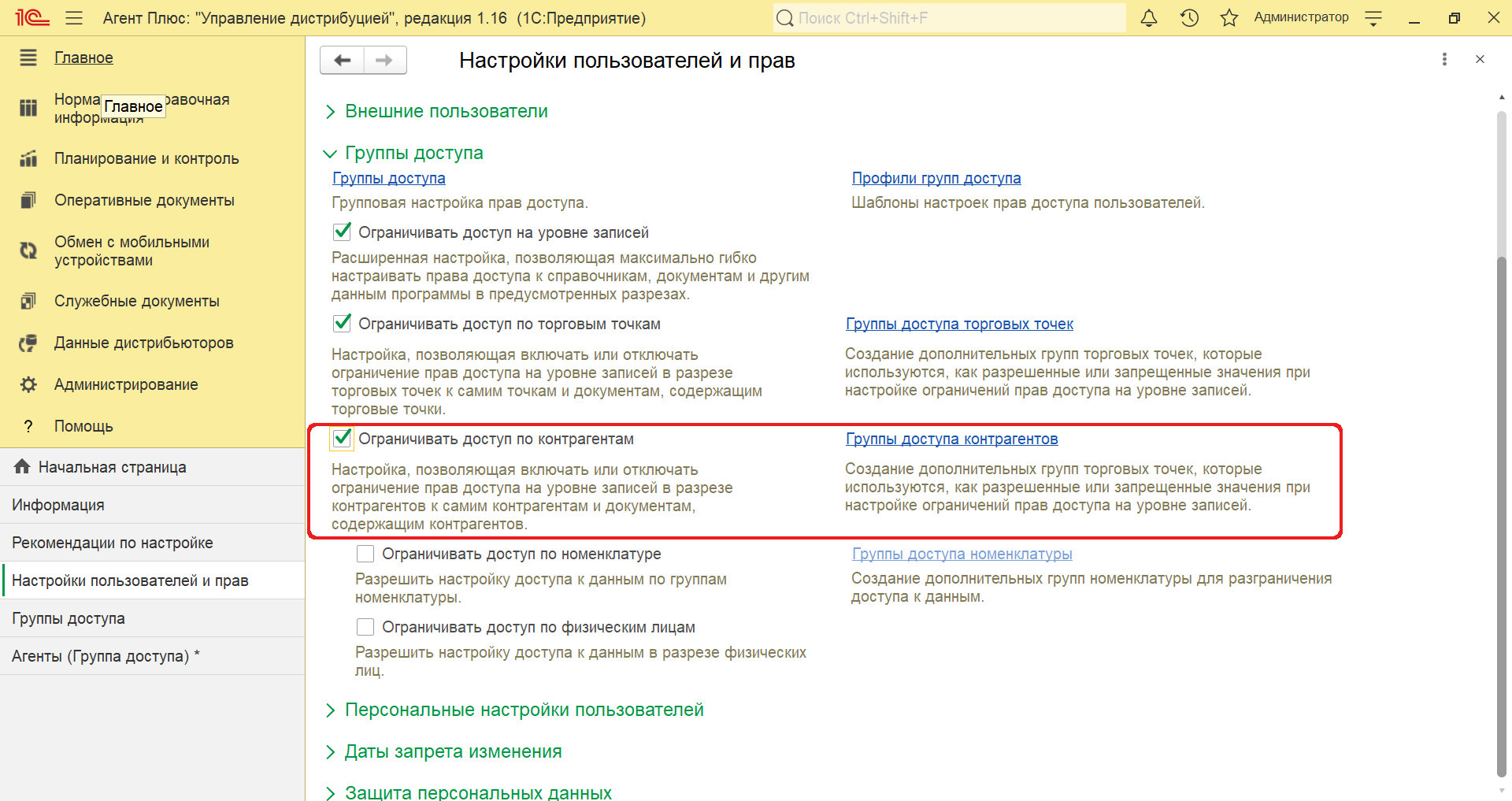The height and width of the screenshot is (801, 1512).
Task: Click Администрирование gear icon
Action: (28, 384)
